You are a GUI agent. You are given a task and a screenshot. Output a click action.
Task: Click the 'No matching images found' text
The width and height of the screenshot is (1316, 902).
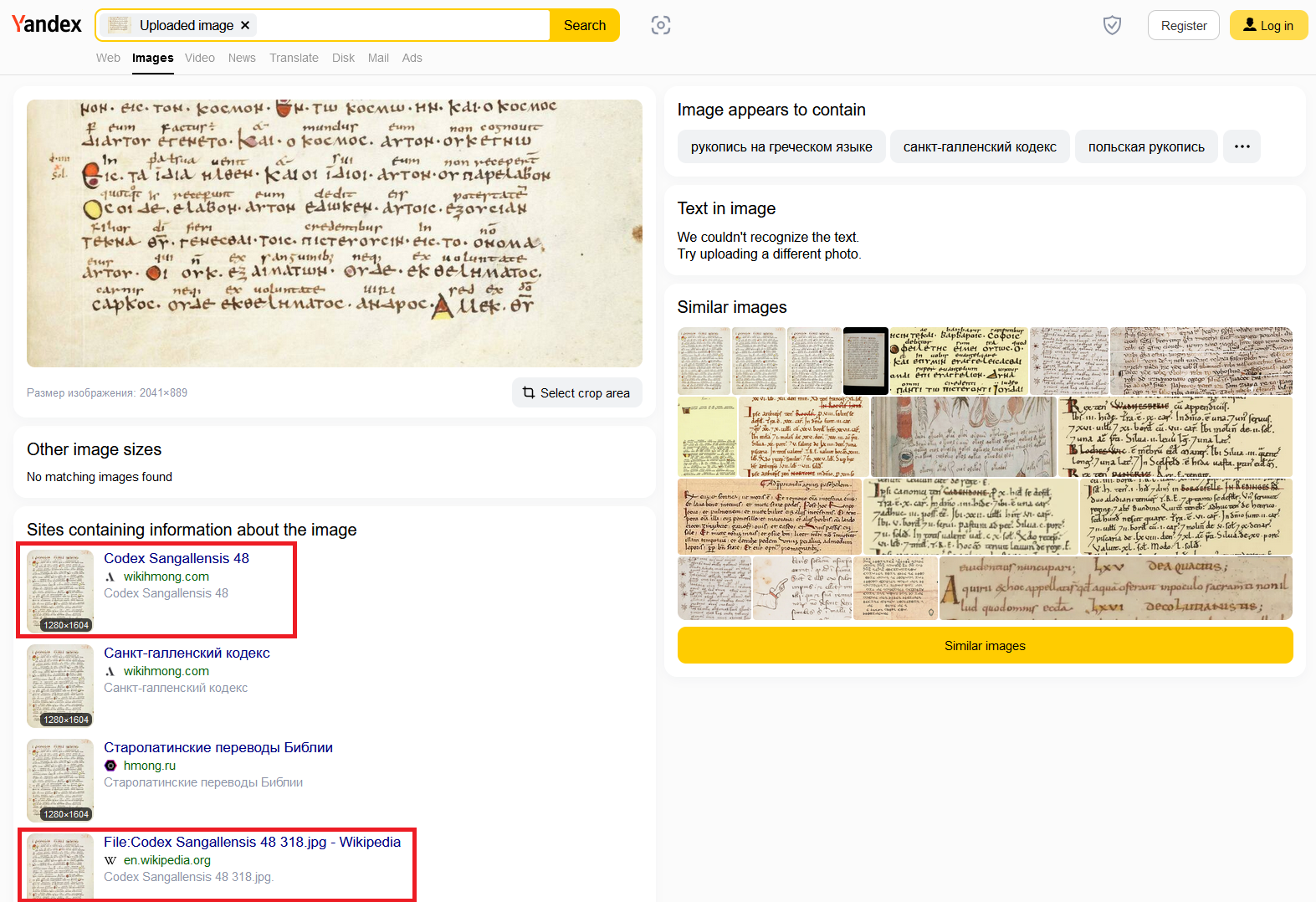click(100, 477)
